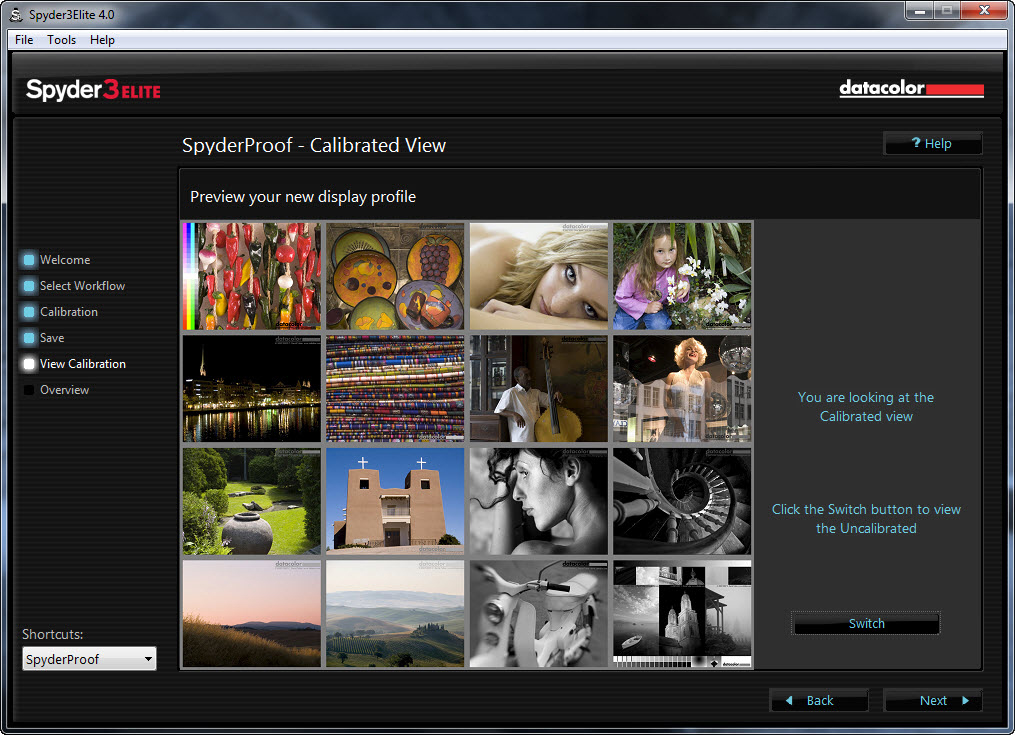Click the View Calibration step indicator square
Viewport: 1015px width, 735px height.
point(29,364)
